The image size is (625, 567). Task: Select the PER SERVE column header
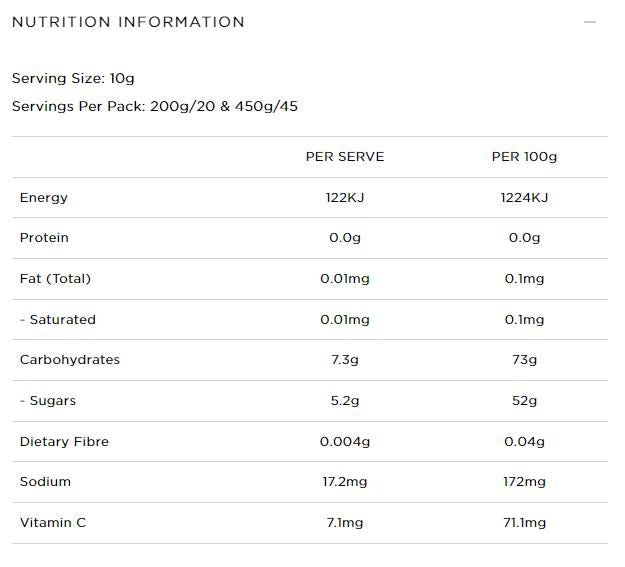(345, 157)
